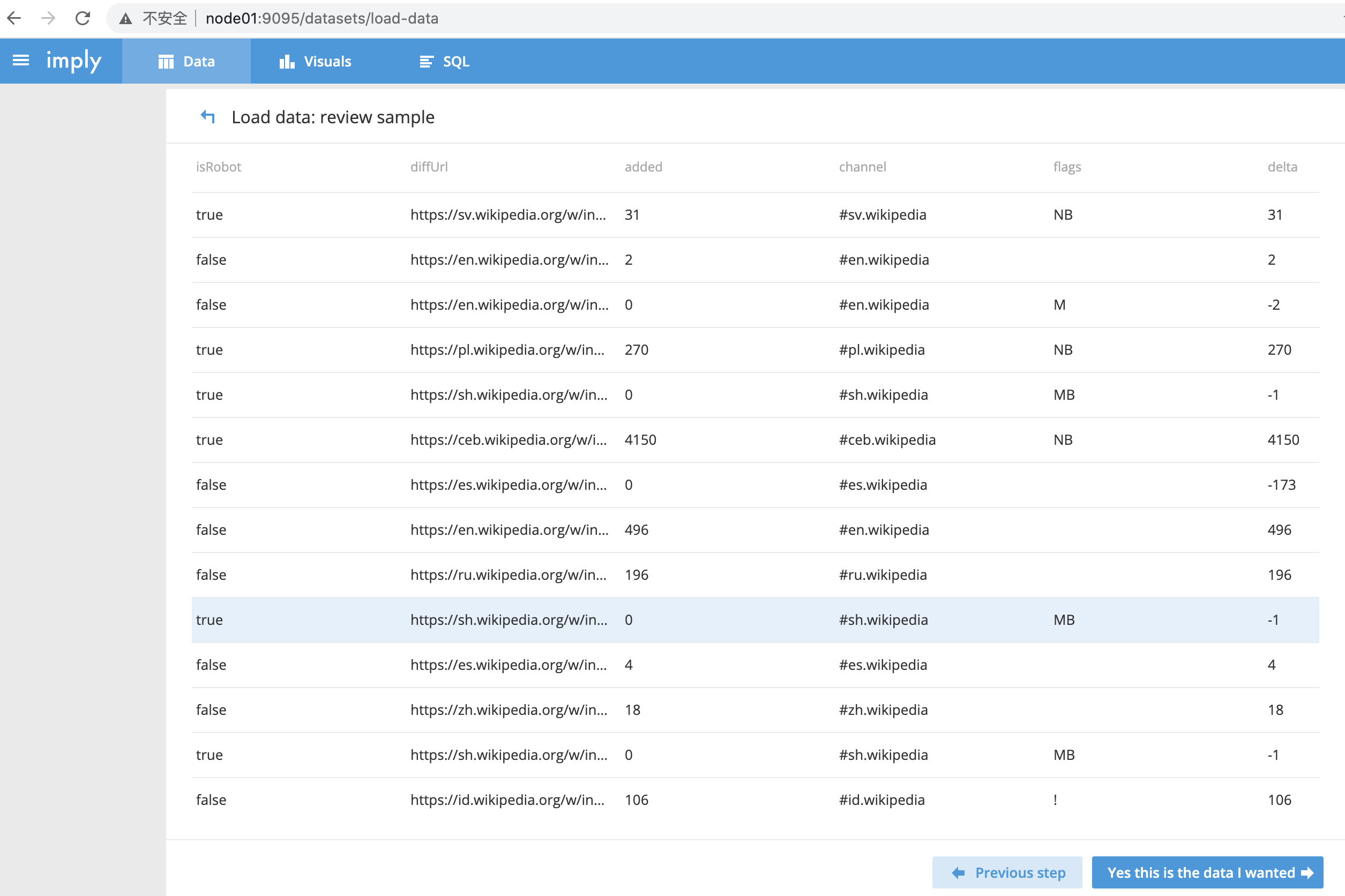Click the #ceb.wikipedia channel cell
1345x896 pixels.
[x=887, y=440]
